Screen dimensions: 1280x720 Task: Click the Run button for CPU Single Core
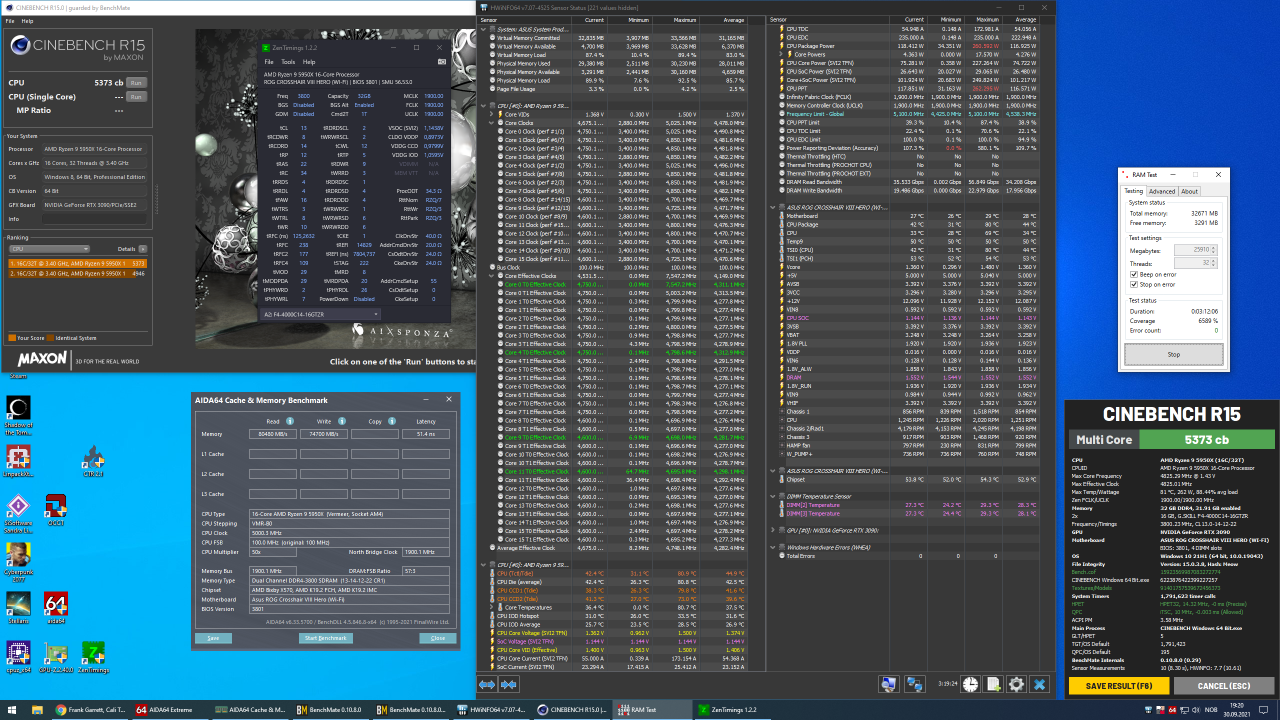(x=136, y=96)
